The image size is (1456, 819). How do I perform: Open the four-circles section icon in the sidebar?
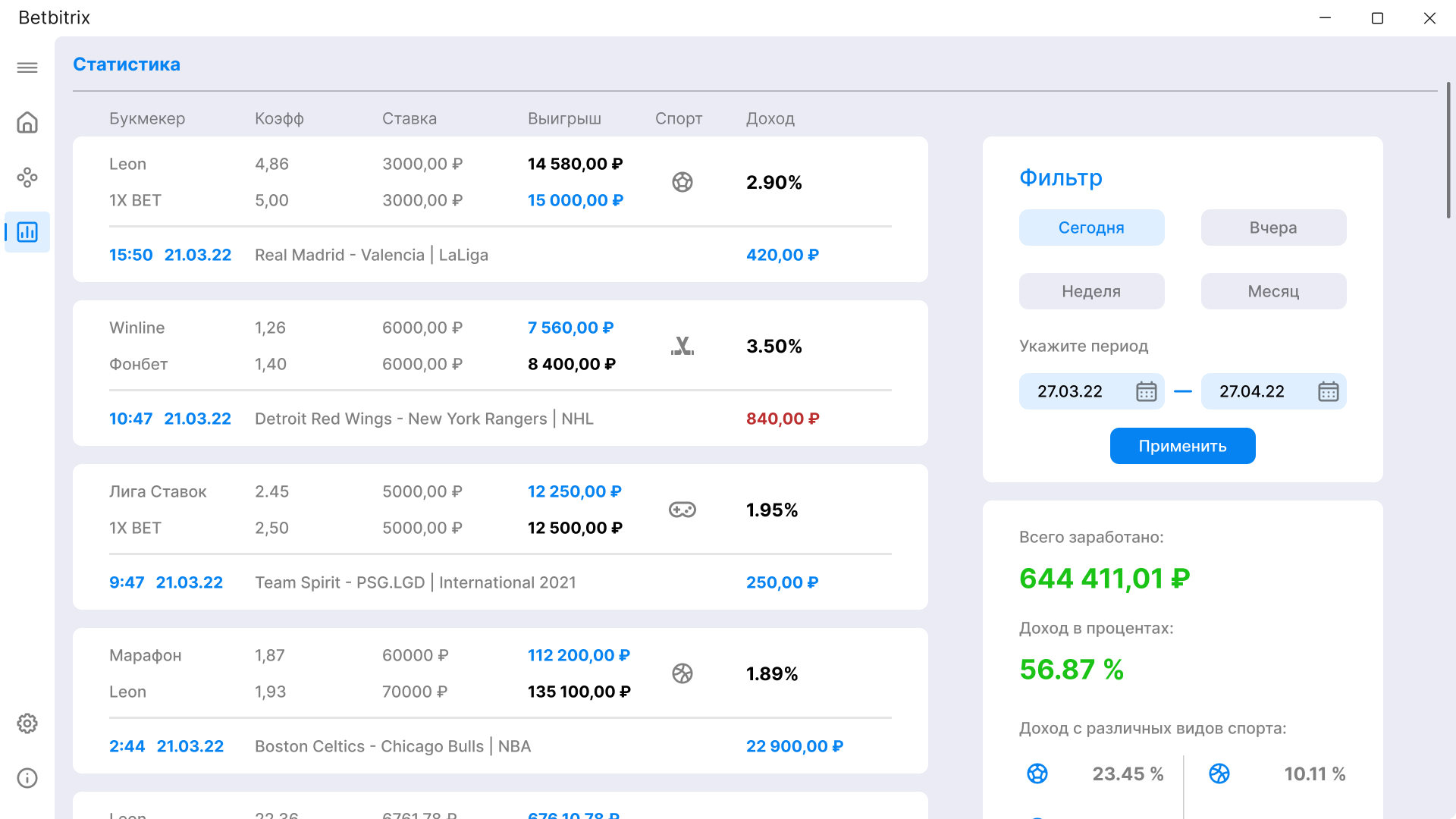(27, 177)
